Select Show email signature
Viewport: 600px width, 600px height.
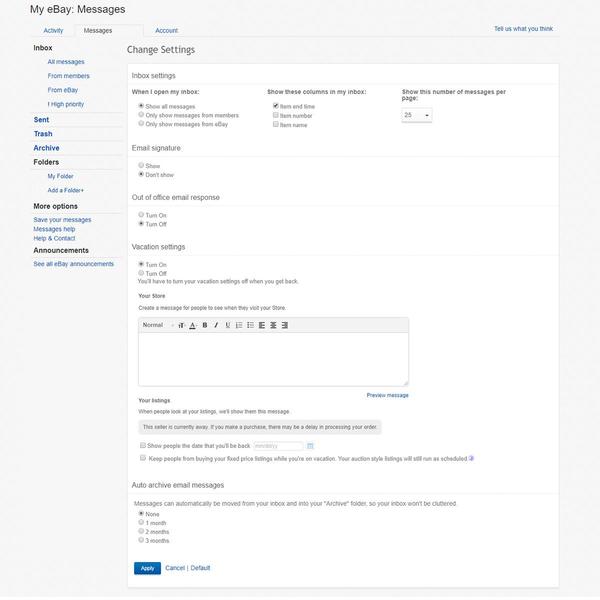141,165
